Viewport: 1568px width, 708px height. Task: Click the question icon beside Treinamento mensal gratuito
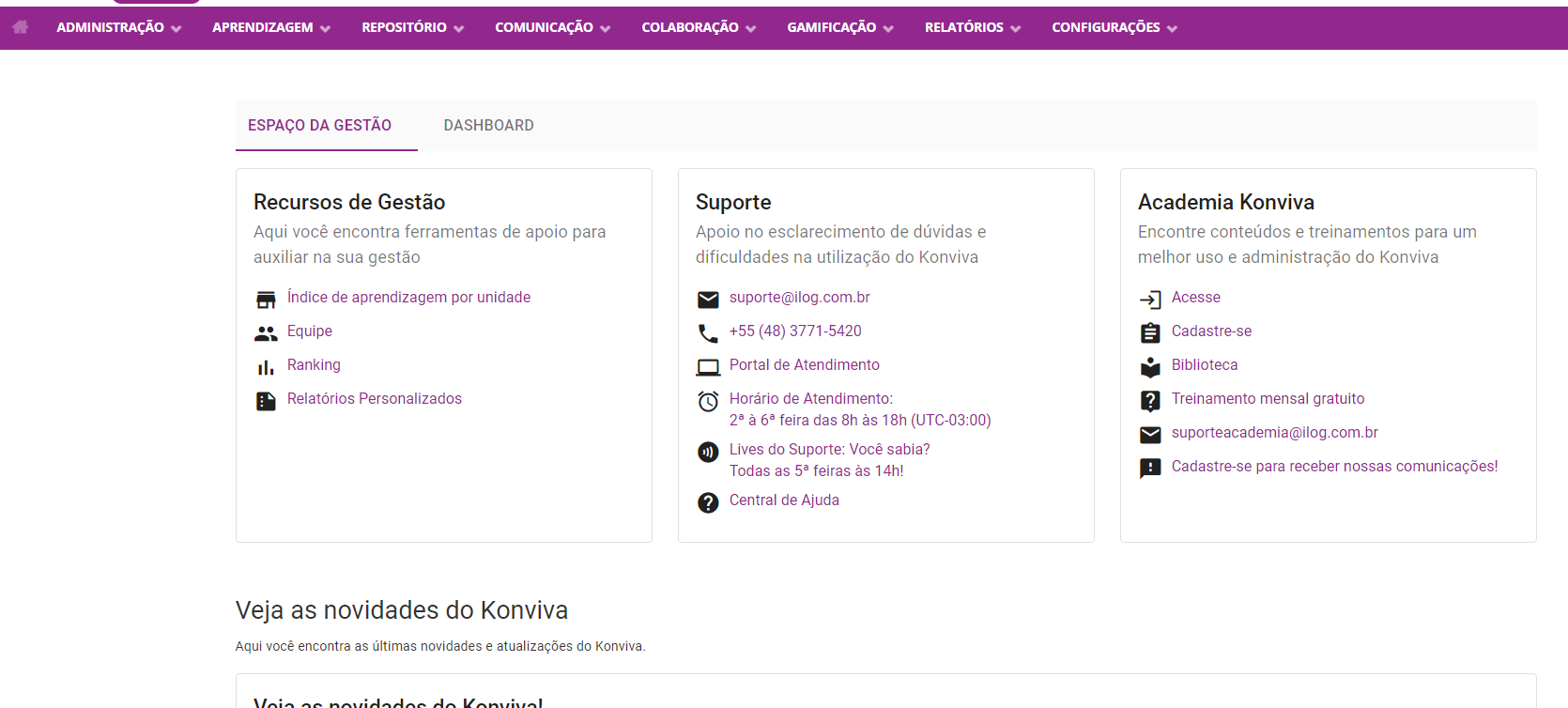1150,401
